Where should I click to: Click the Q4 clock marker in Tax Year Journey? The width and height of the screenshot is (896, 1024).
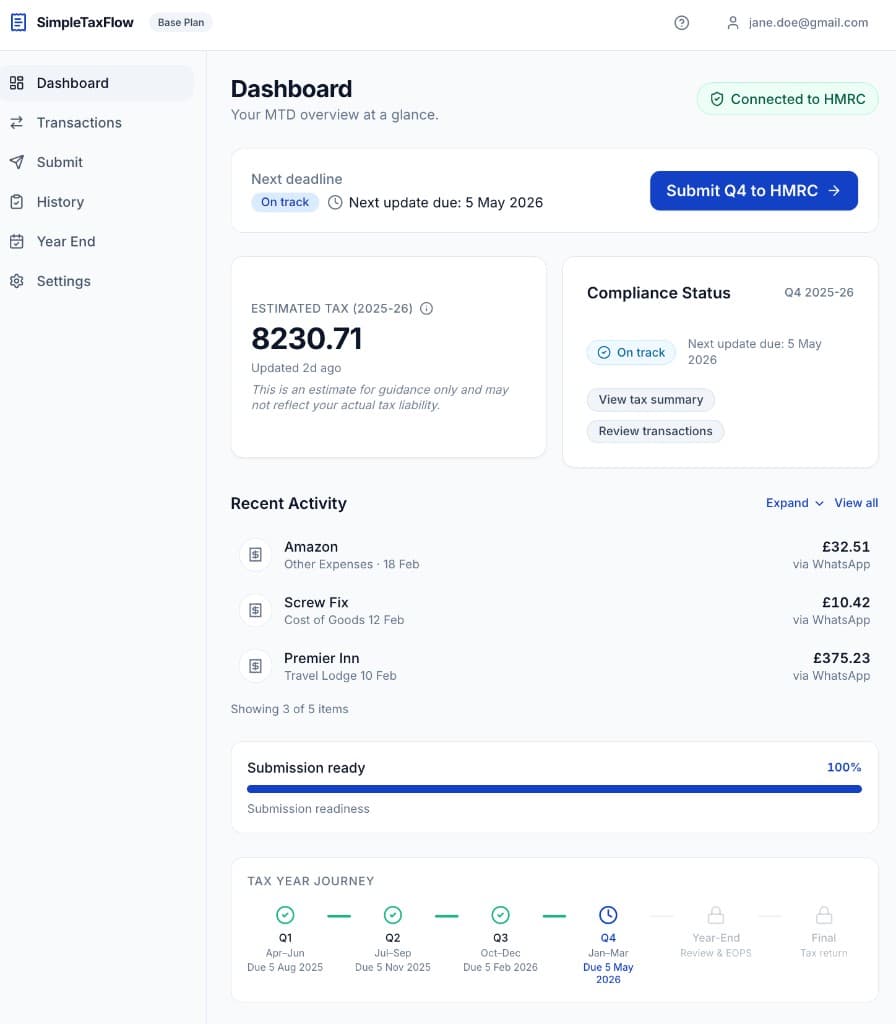coord(608,913)
